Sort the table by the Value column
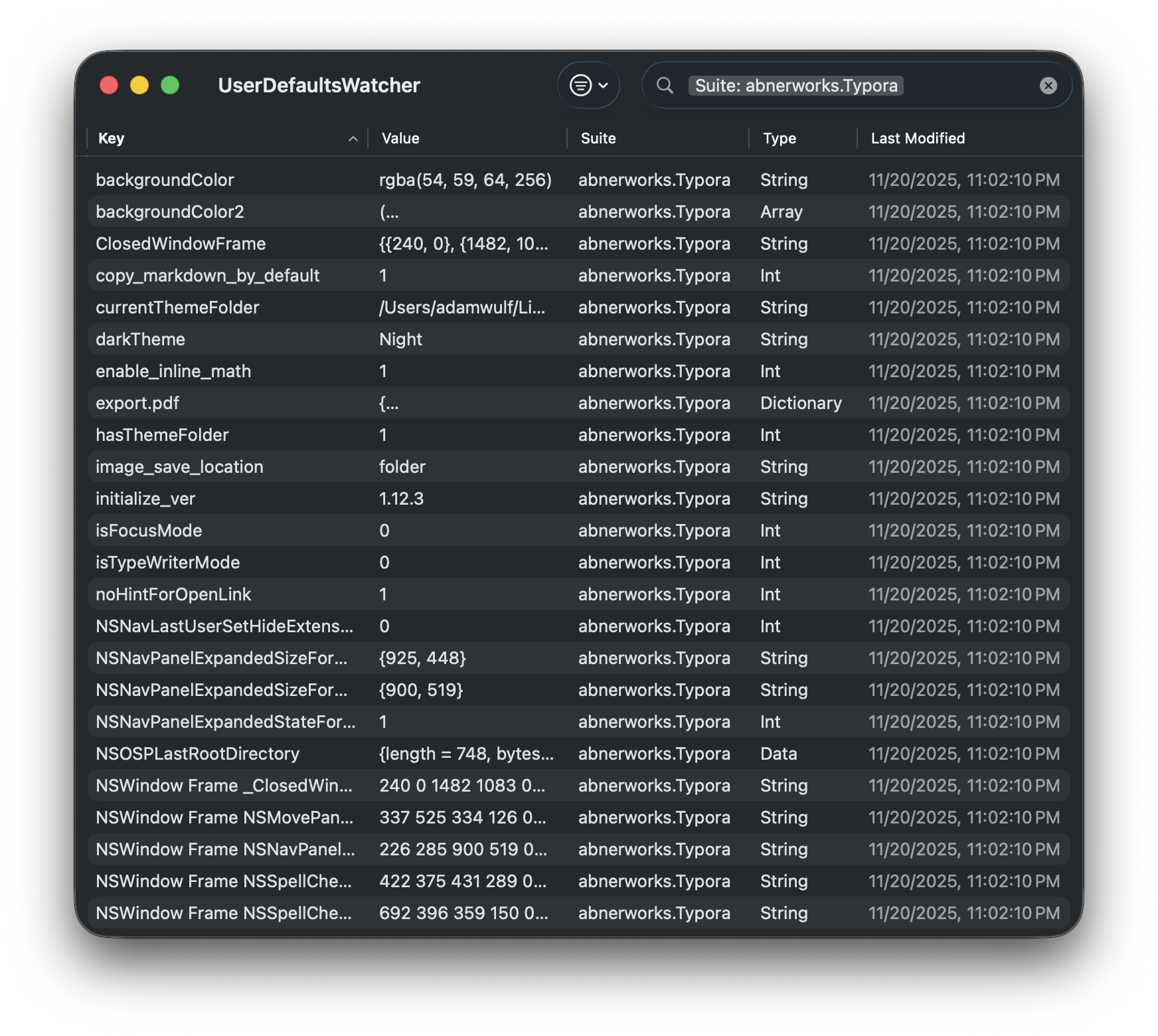The width and height of the screenshot is (1158, 1036). (399, 138)
